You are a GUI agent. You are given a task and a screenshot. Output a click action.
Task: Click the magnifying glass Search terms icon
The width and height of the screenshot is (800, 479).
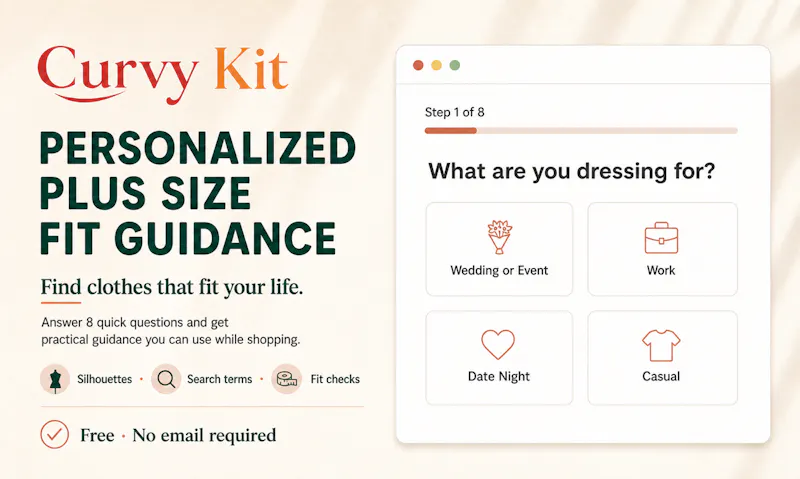pos(166,379)
